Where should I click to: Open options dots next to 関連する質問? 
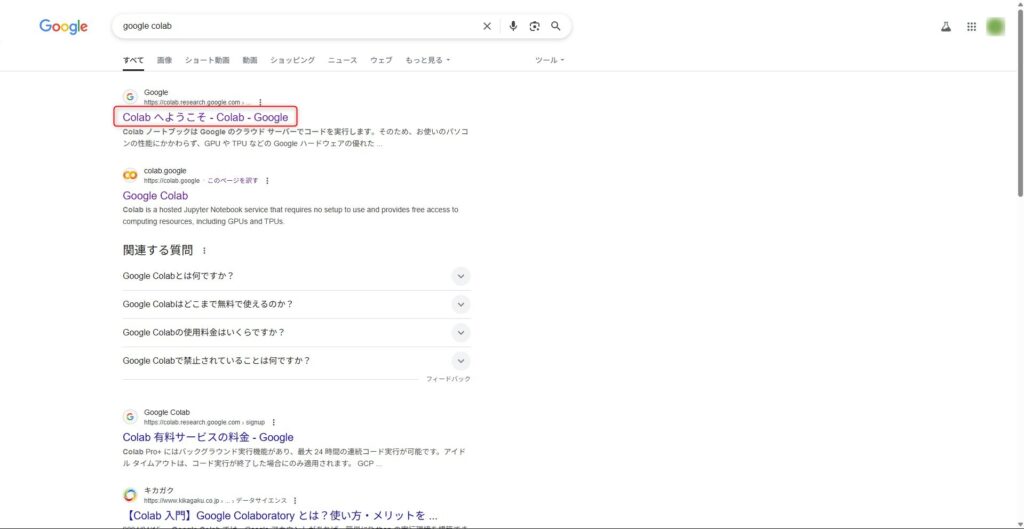click(204, 251)
